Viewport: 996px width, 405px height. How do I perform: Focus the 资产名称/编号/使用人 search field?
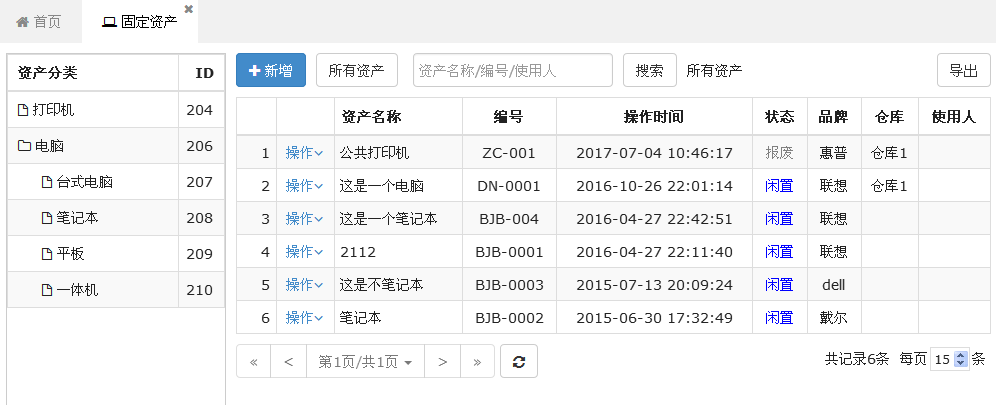click(x=512, y=70)
